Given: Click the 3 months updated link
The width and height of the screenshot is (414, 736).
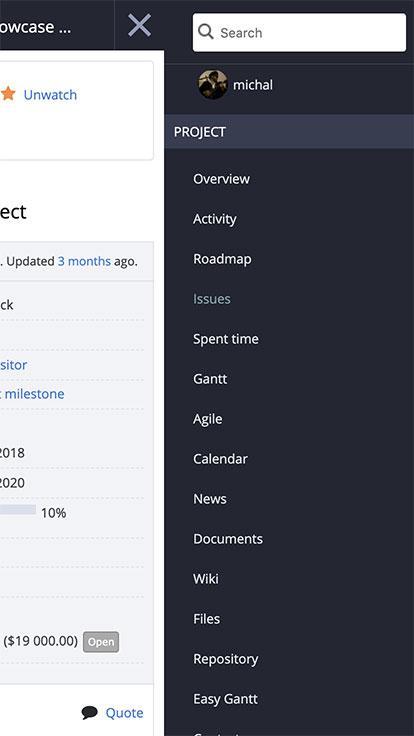Looking at the screenshot, I should coord(84,261).
